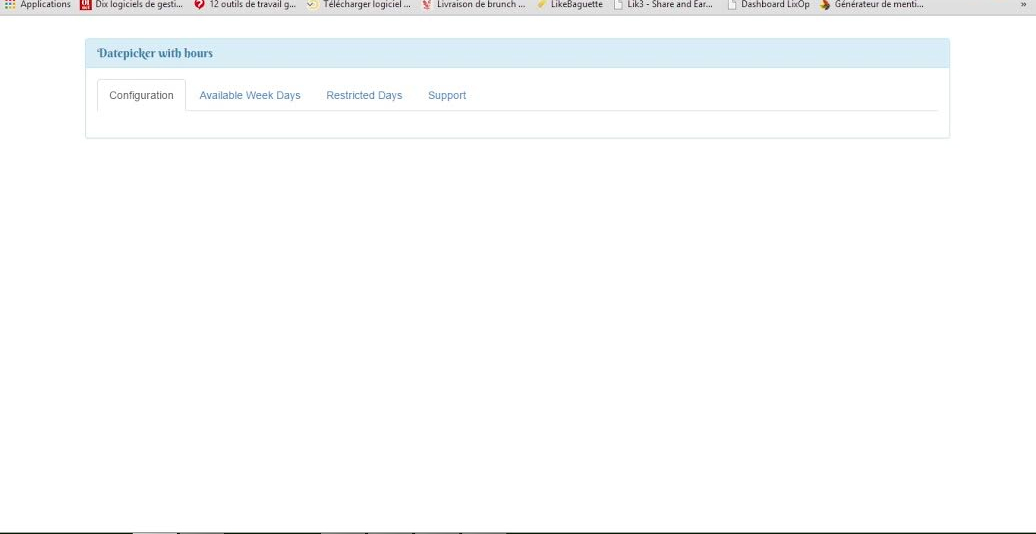The image size is (1036, 534).
Task: Show more bookmarks with chevron
Action: coord(1023,5)
